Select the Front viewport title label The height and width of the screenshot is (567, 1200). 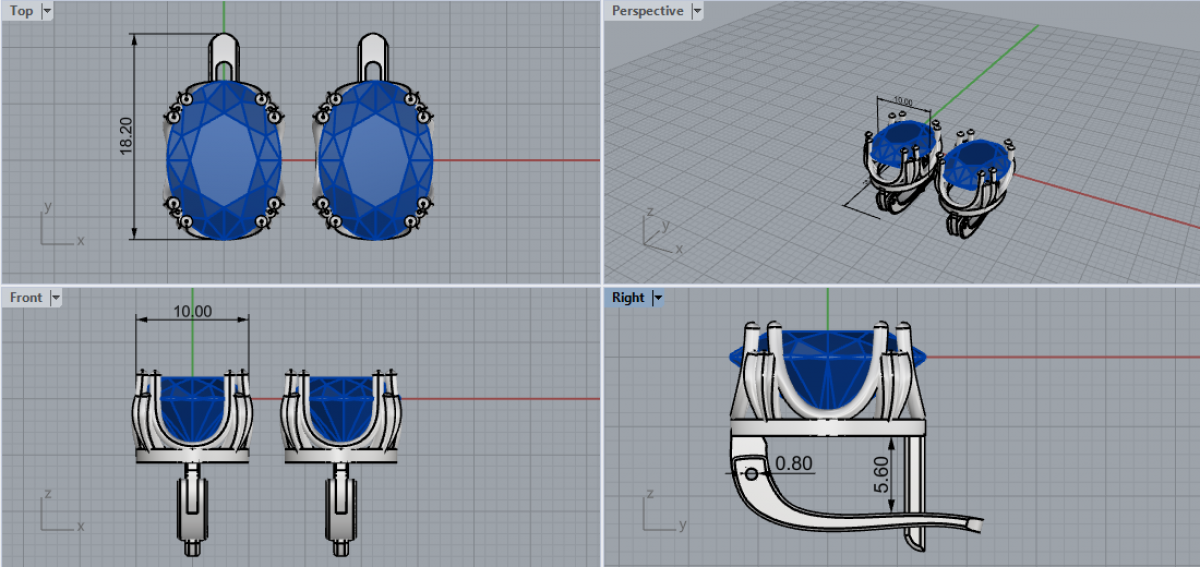tap(26, 297)
